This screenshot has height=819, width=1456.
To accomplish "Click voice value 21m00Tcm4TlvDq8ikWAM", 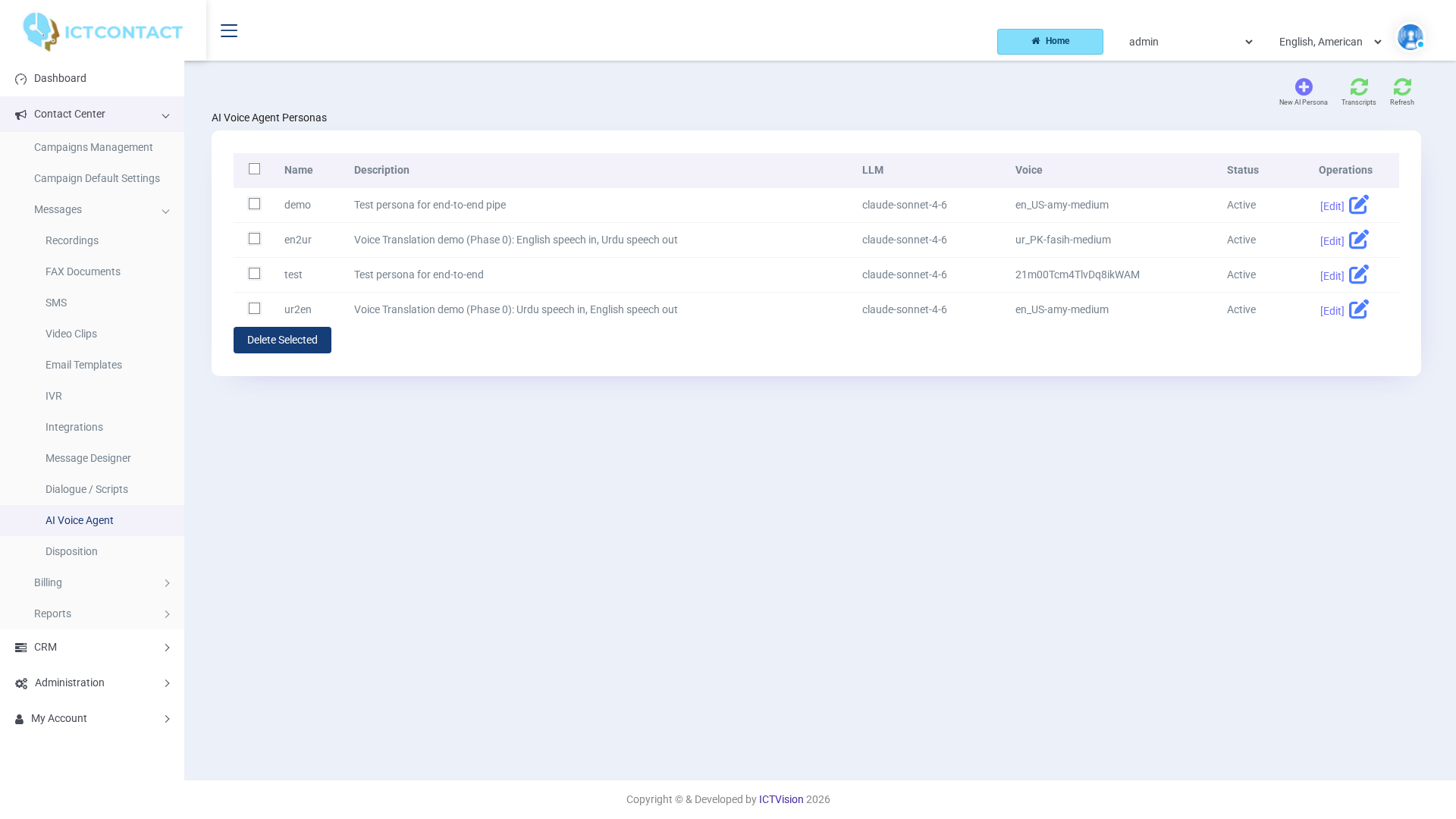I will tap(1078, 275).
